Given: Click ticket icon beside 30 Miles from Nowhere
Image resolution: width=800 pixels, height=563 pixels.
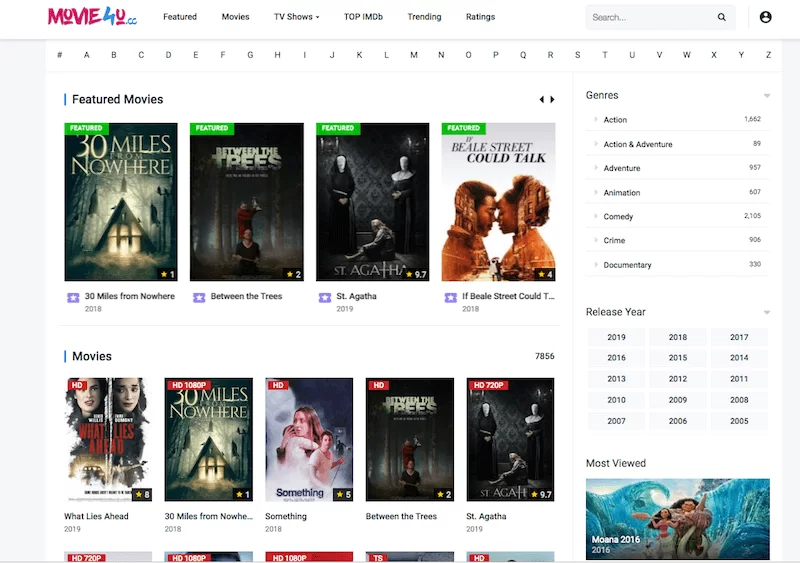Looking at the screenshot, I should (x=73, y=297).
